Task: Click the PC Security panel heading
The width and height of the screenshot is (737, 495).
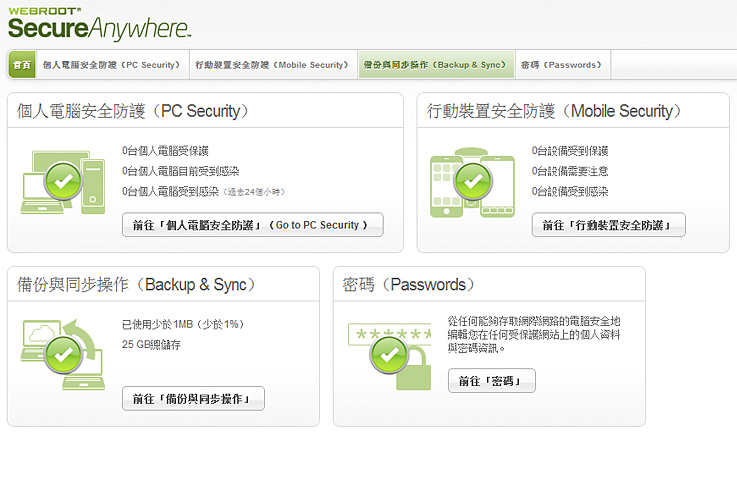Action: point(133,111)
